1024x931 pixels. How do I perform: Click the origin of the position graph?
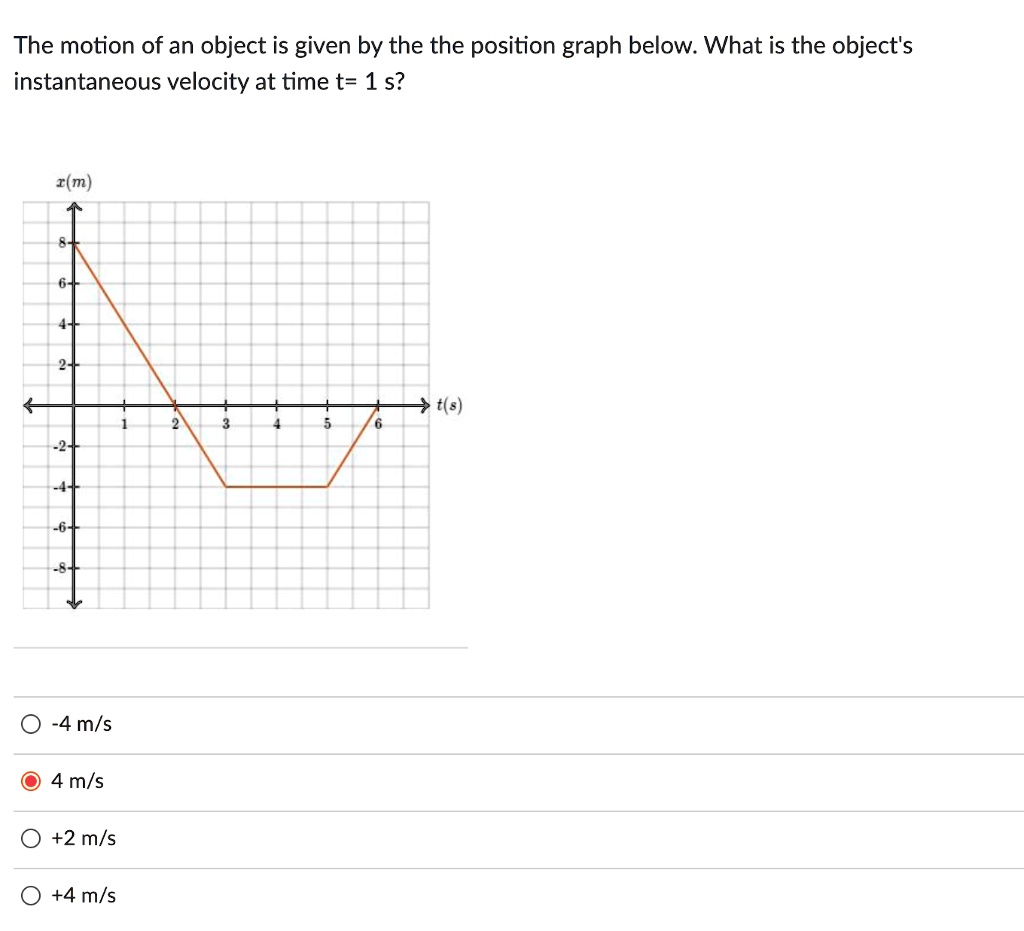(x=75, y=405)
